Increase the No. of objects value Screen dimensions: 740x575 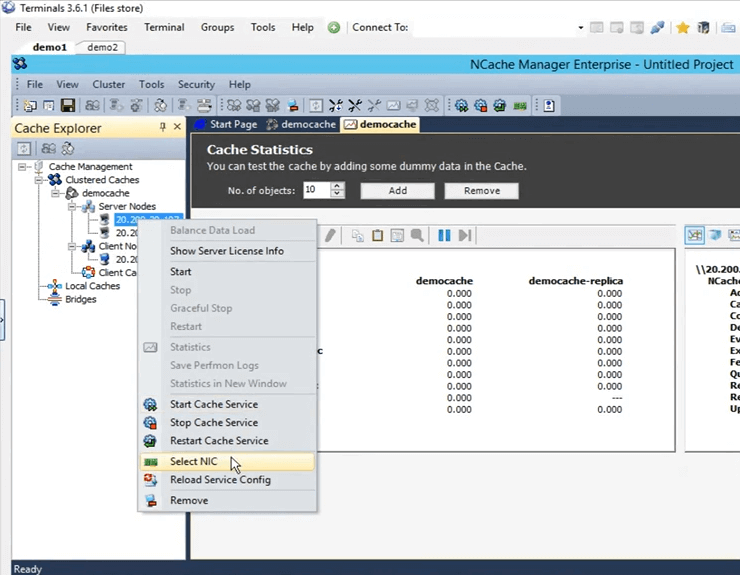(336, 186)
